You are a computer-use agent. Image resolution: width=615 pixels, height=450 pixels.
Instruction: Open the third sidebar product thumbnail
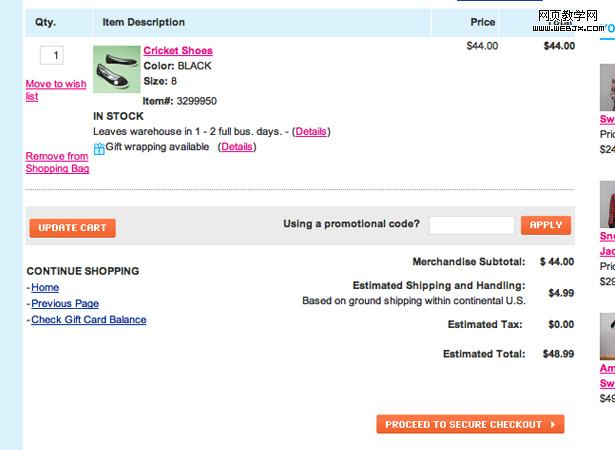(608, 336)
